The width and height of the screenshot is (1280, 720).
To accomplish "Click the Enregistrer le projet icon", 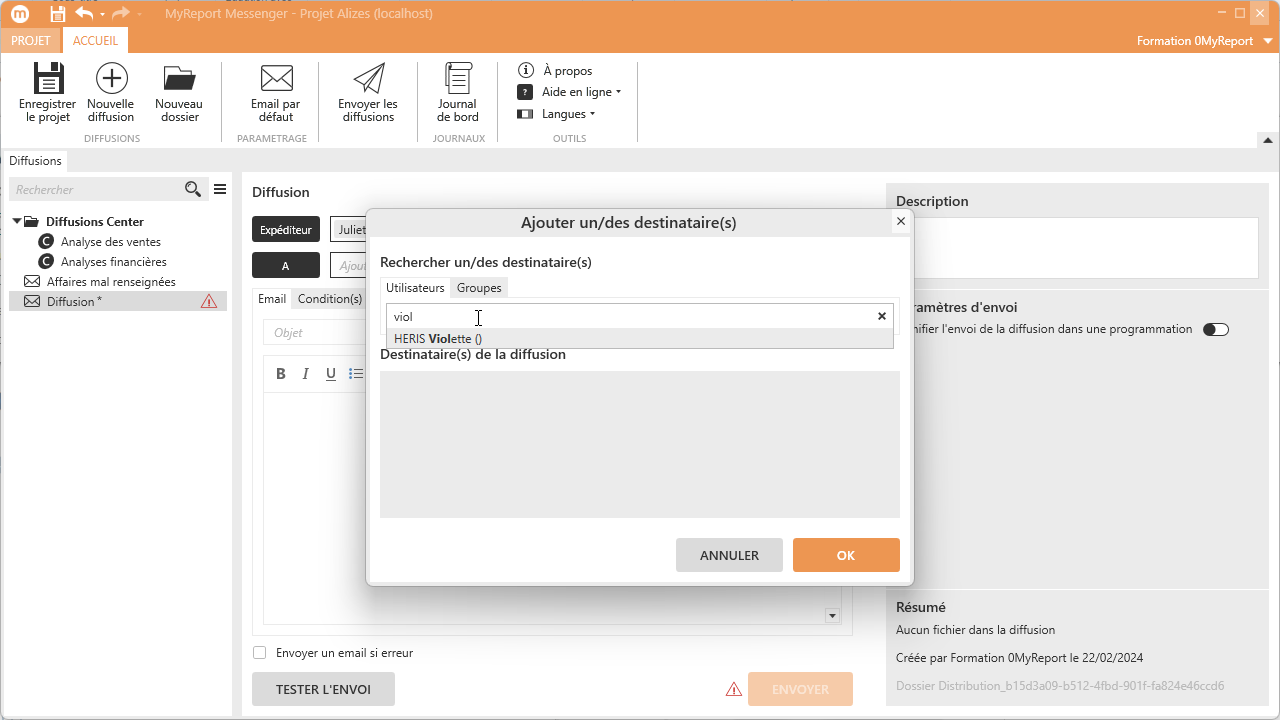I will (47, 80).
